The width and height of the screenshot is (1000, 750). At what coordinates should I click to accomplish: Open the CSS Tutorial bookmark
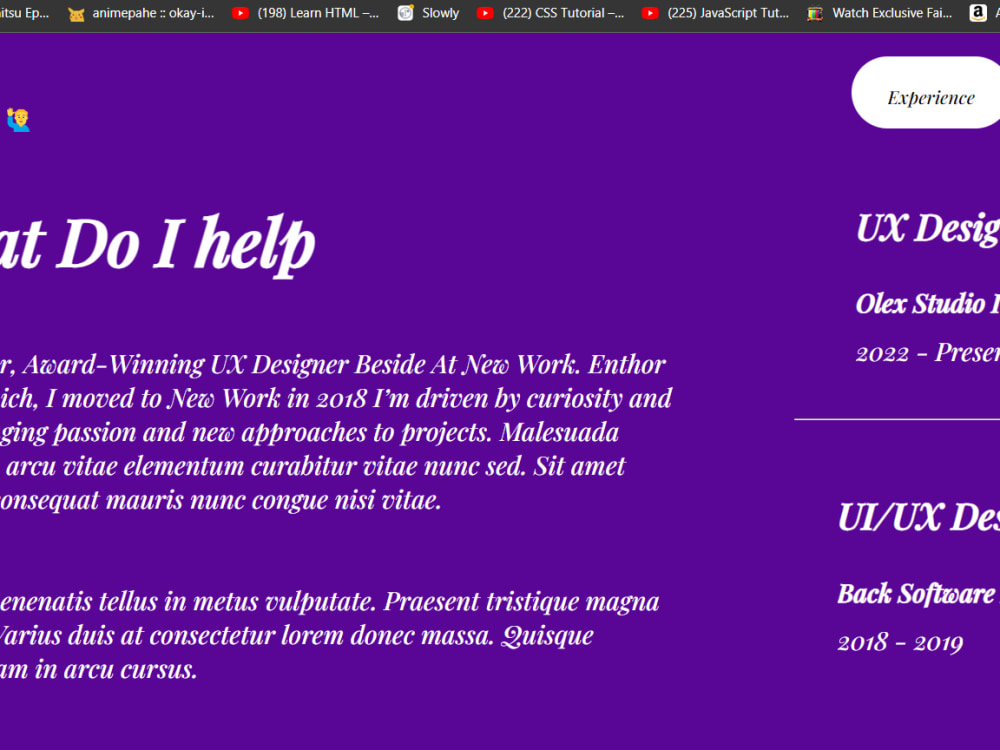pos(551,13)
